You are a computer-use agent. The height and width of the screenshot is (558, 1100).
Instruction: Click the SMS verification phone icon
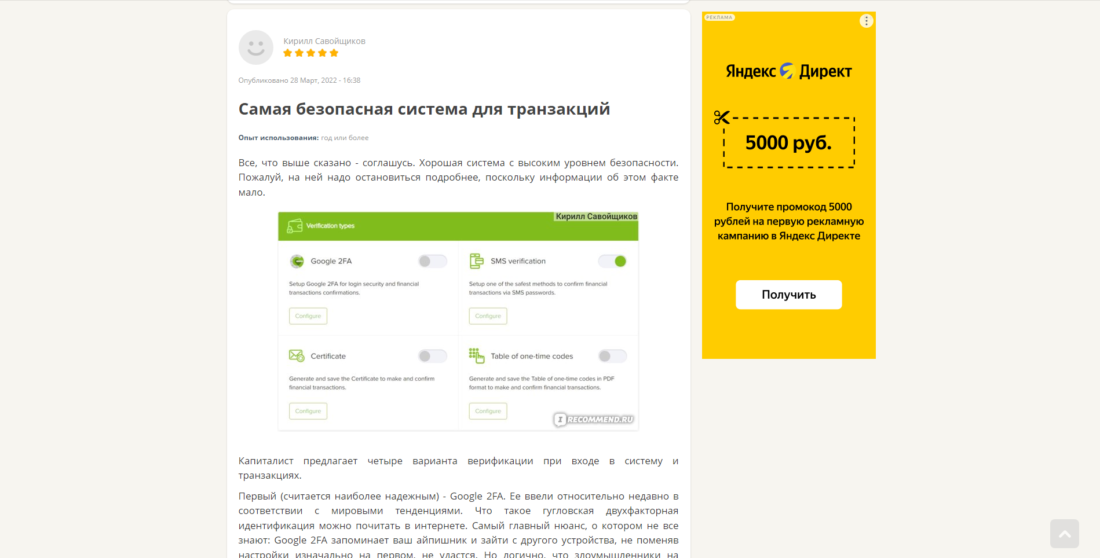(476, 261)
